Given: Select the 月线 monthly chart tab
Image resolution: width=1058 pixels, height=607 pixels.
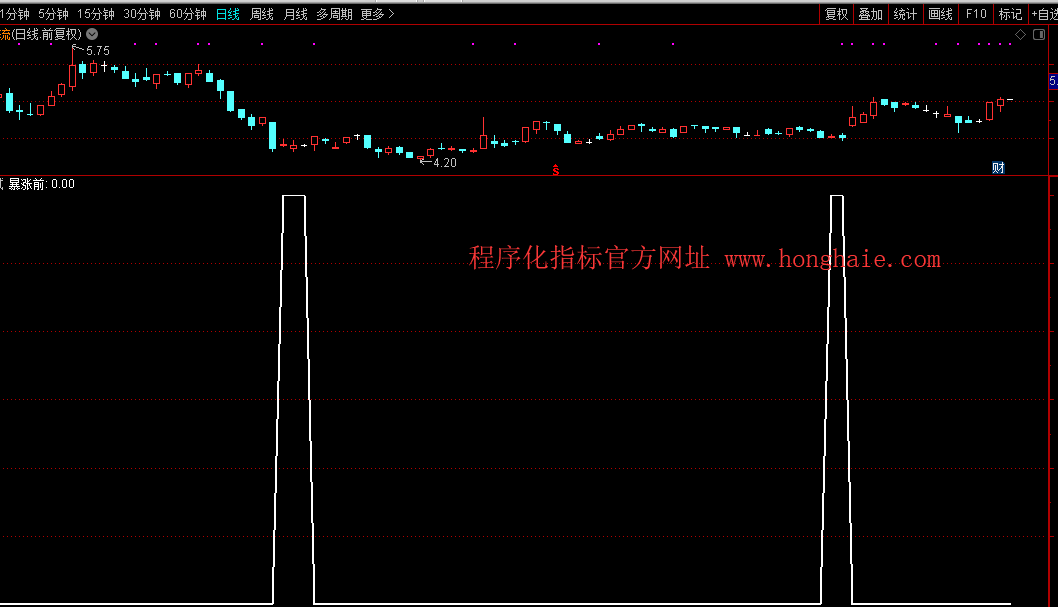Looking at the screenshot, I should coord(295,14).
